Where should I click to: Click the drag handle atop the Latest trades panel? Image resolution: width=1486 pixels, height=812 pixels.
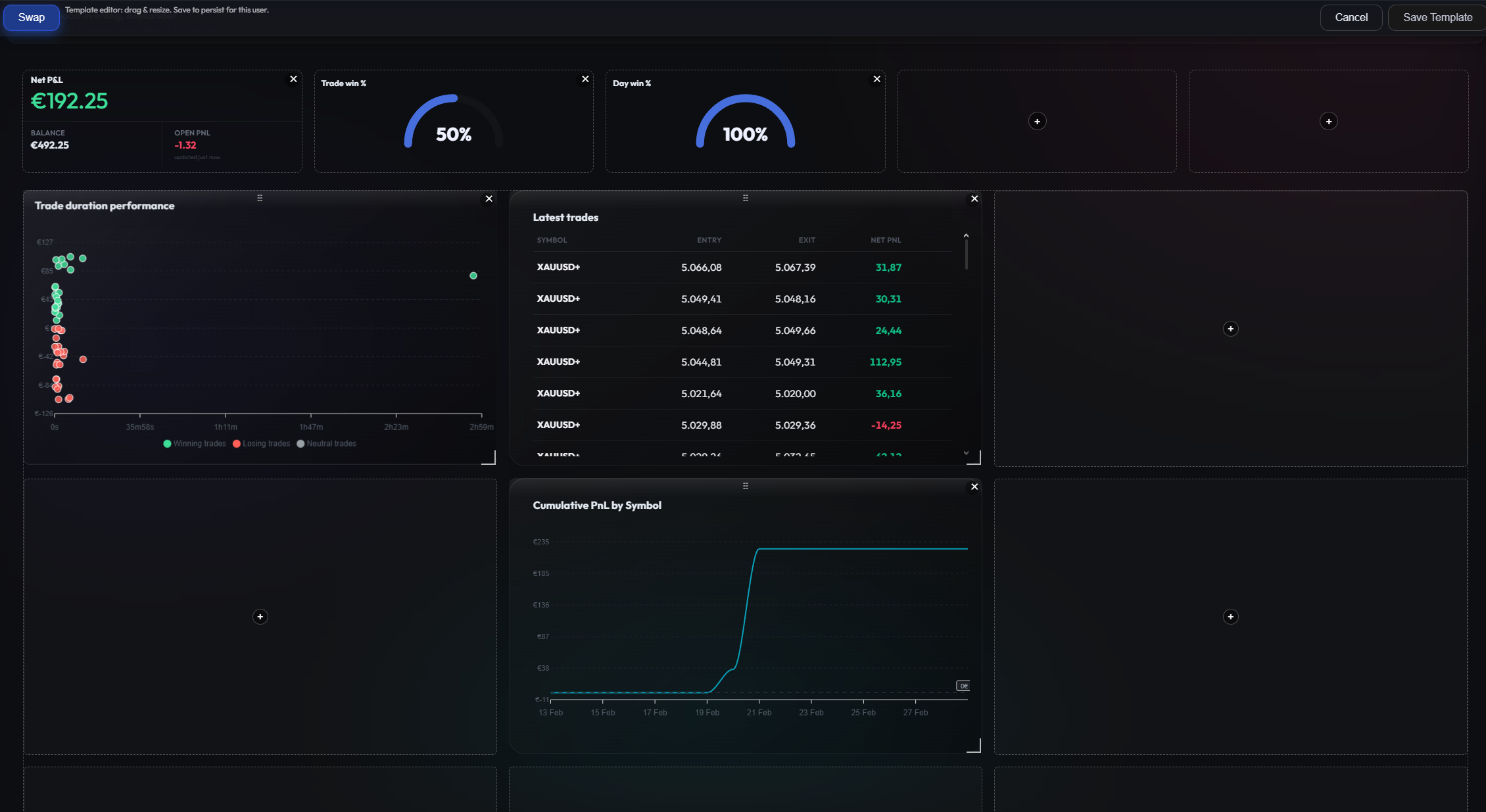tap(745, 197)
